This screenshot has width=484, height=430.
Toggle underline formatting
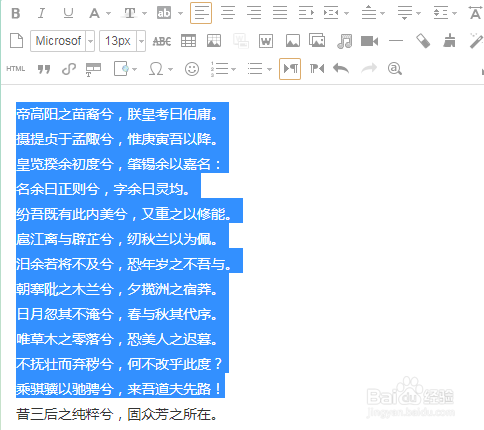(x=68, y=13)
